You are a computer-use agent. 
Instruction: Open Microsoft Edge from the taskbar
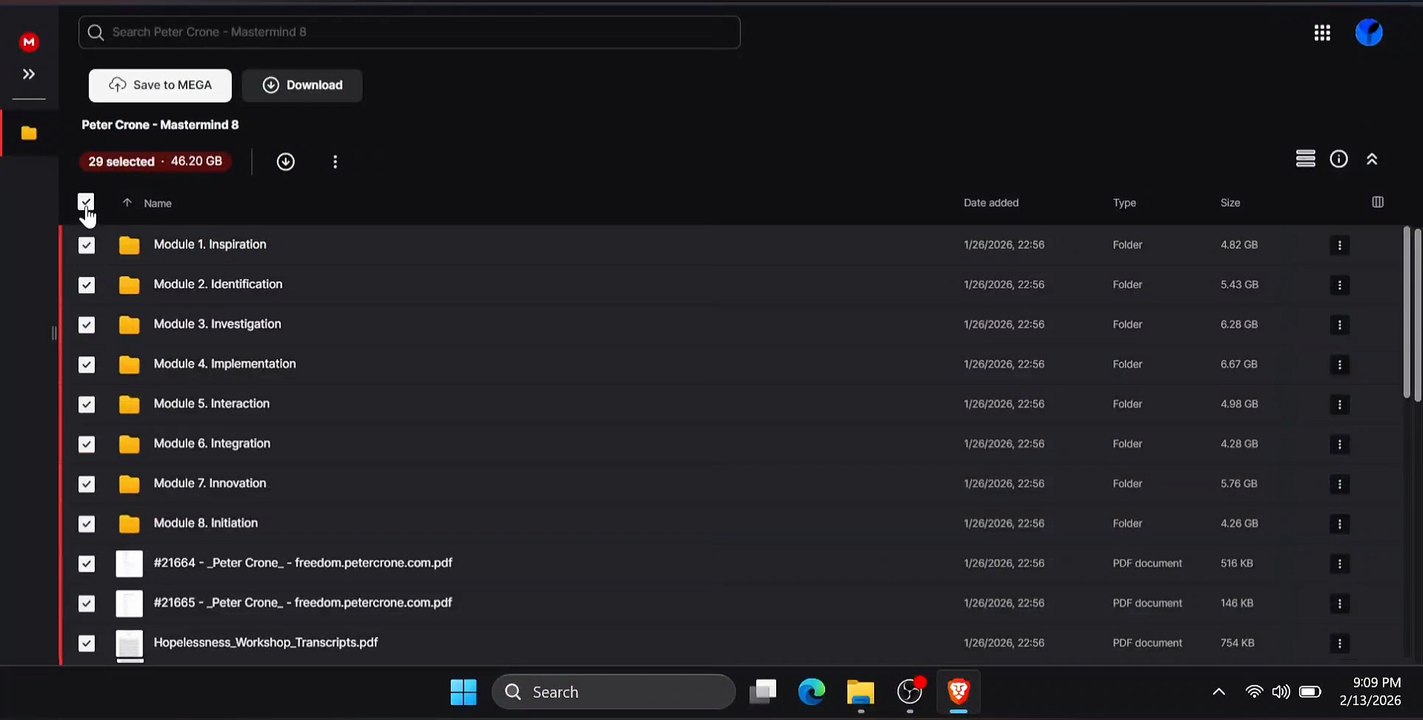(x=812, y=692)
